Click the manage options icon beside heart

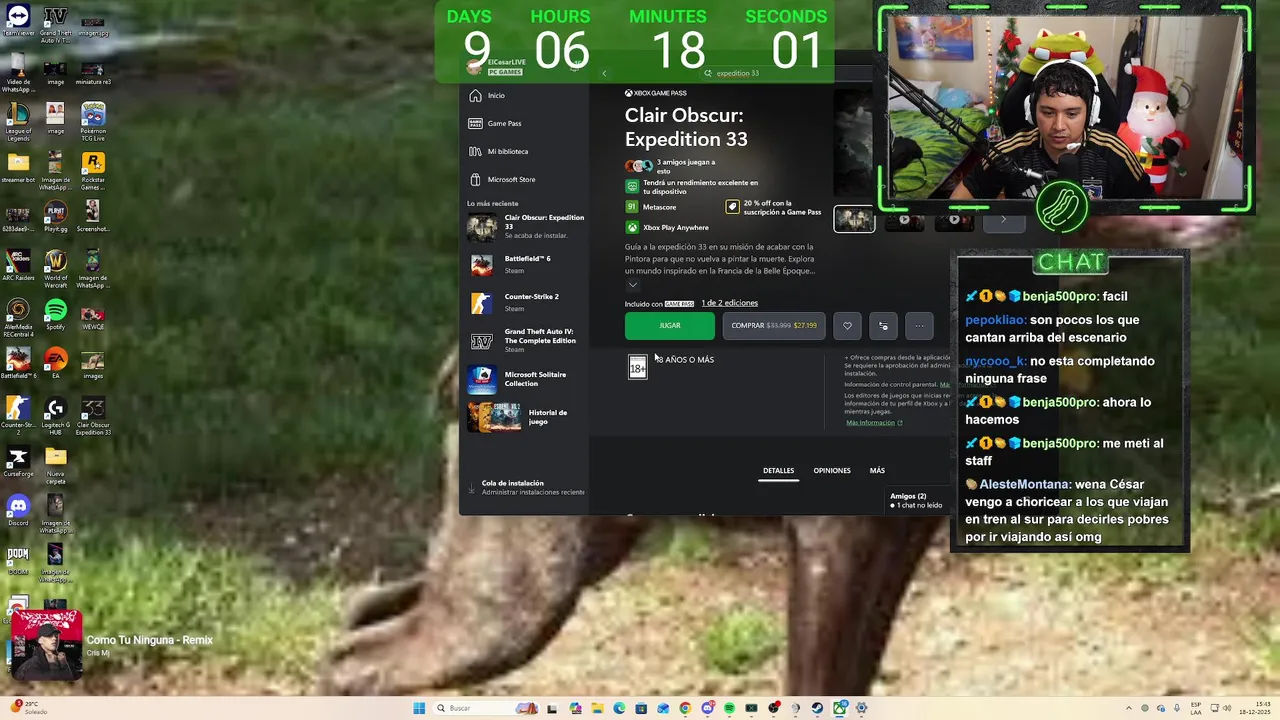[883, 325]
